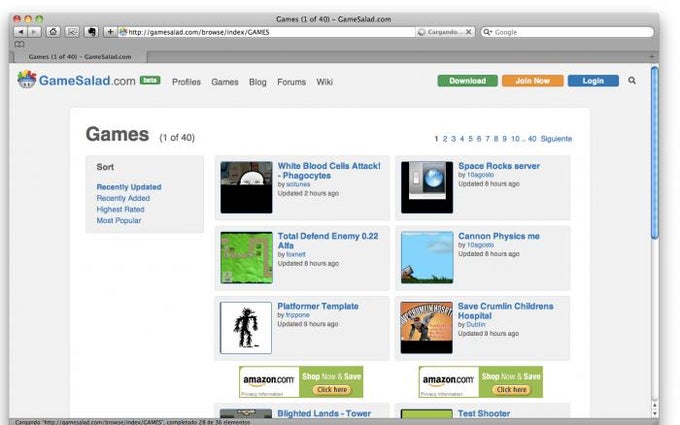Open Cannon Physics me game title

(499, 236)
